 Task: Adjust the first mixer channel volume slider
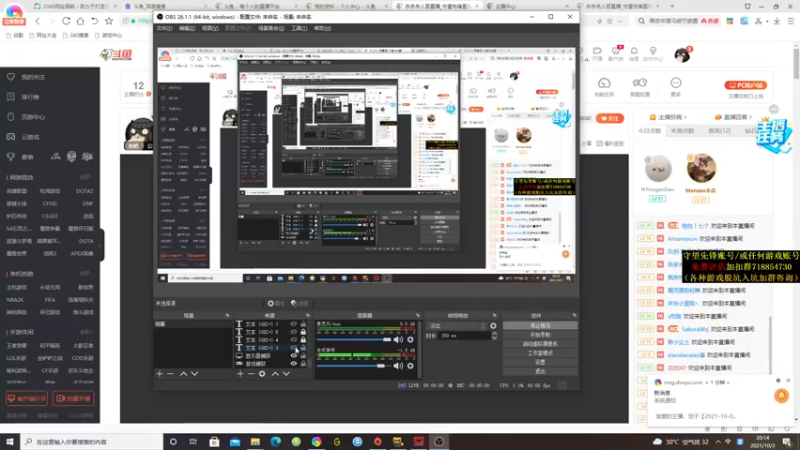tap(354, 340)
